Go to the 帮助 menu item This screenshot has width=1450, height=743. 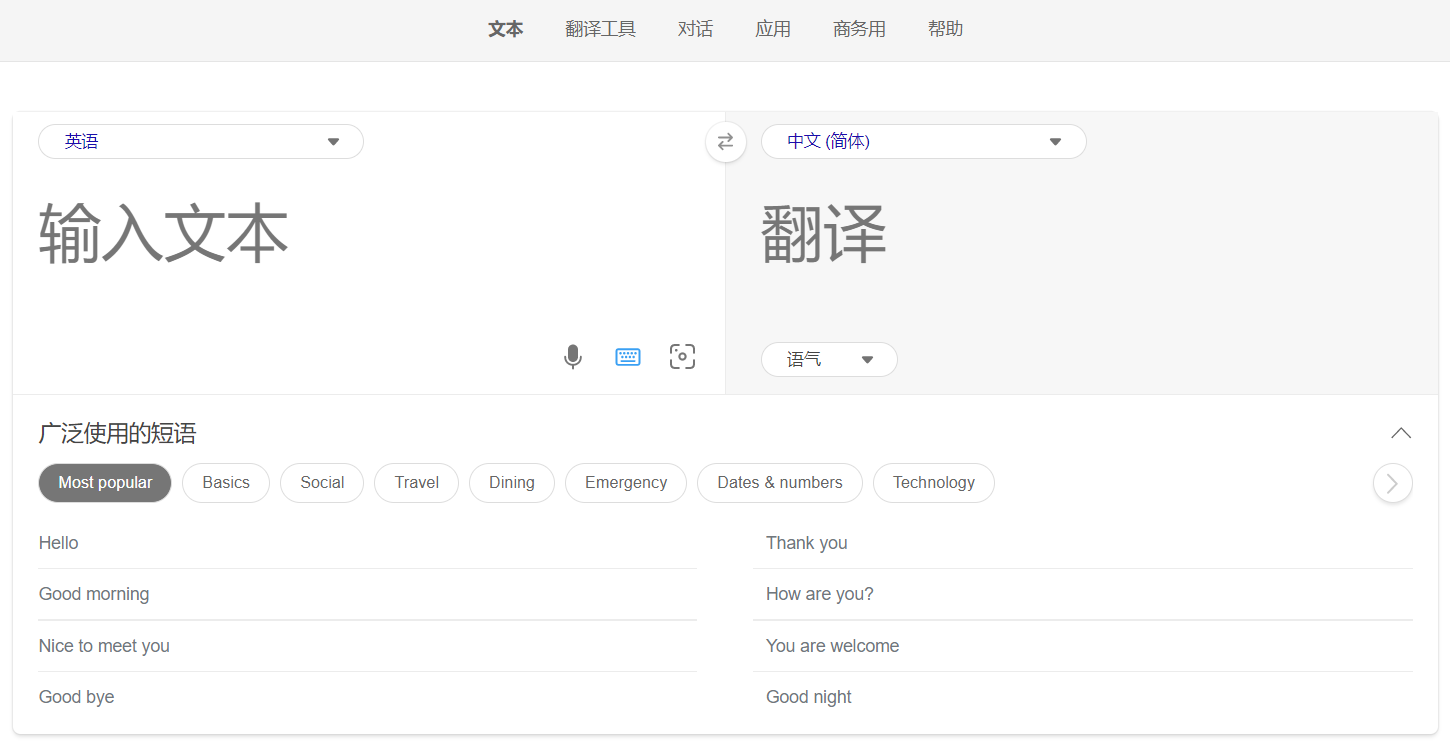coord(945,30)
